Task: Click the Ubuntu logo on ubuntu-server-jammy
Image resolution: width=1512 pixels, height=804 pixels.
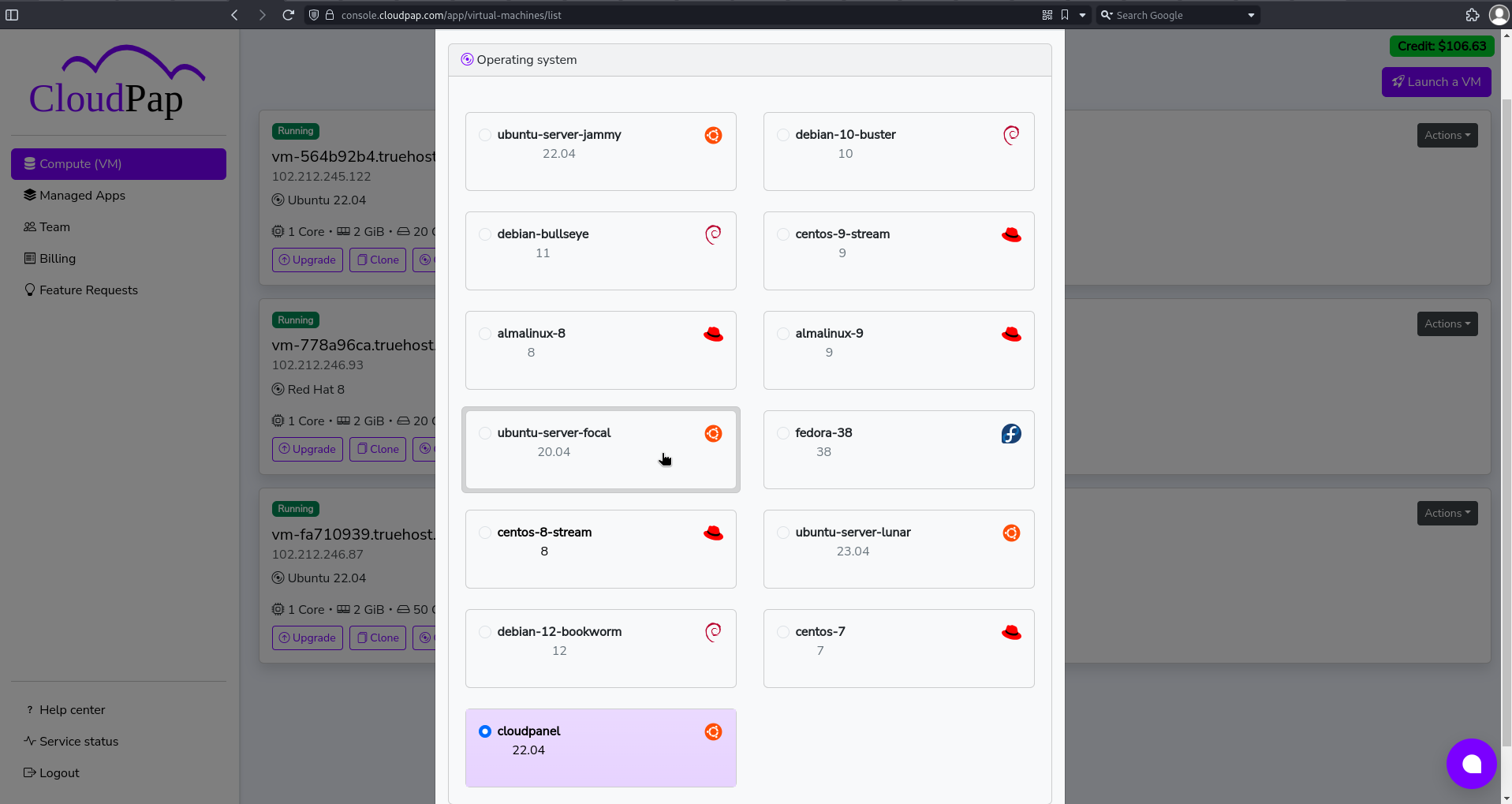Action: 712,135
